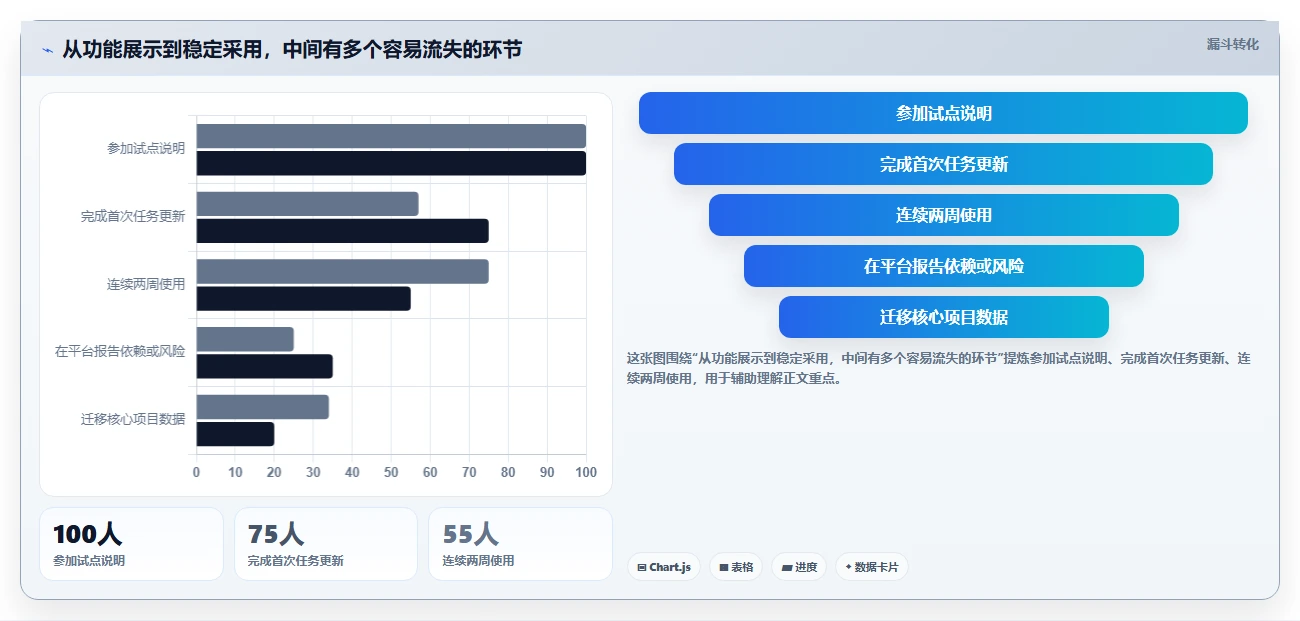Click the 进度 chip label
The width and height of the screenshot is (1300, 621).
click(806, 568)
